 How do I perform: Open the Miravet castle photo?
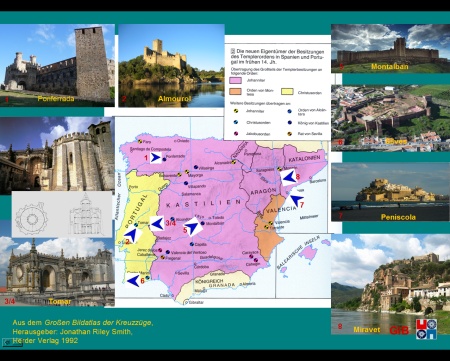[390, 284]
